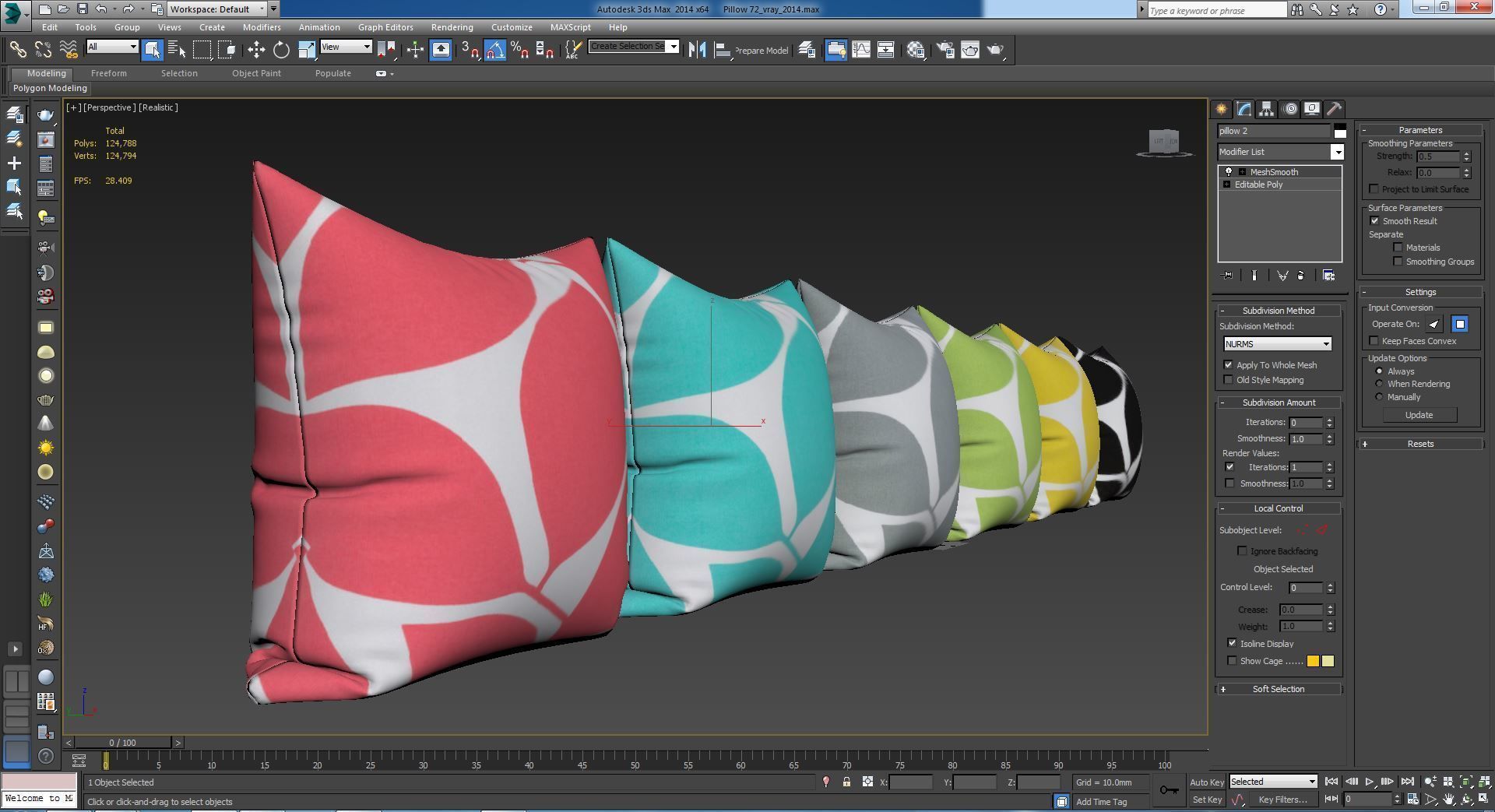
Task: Open the Modifier List dropdown
Action: click(x=1281, y=152)
